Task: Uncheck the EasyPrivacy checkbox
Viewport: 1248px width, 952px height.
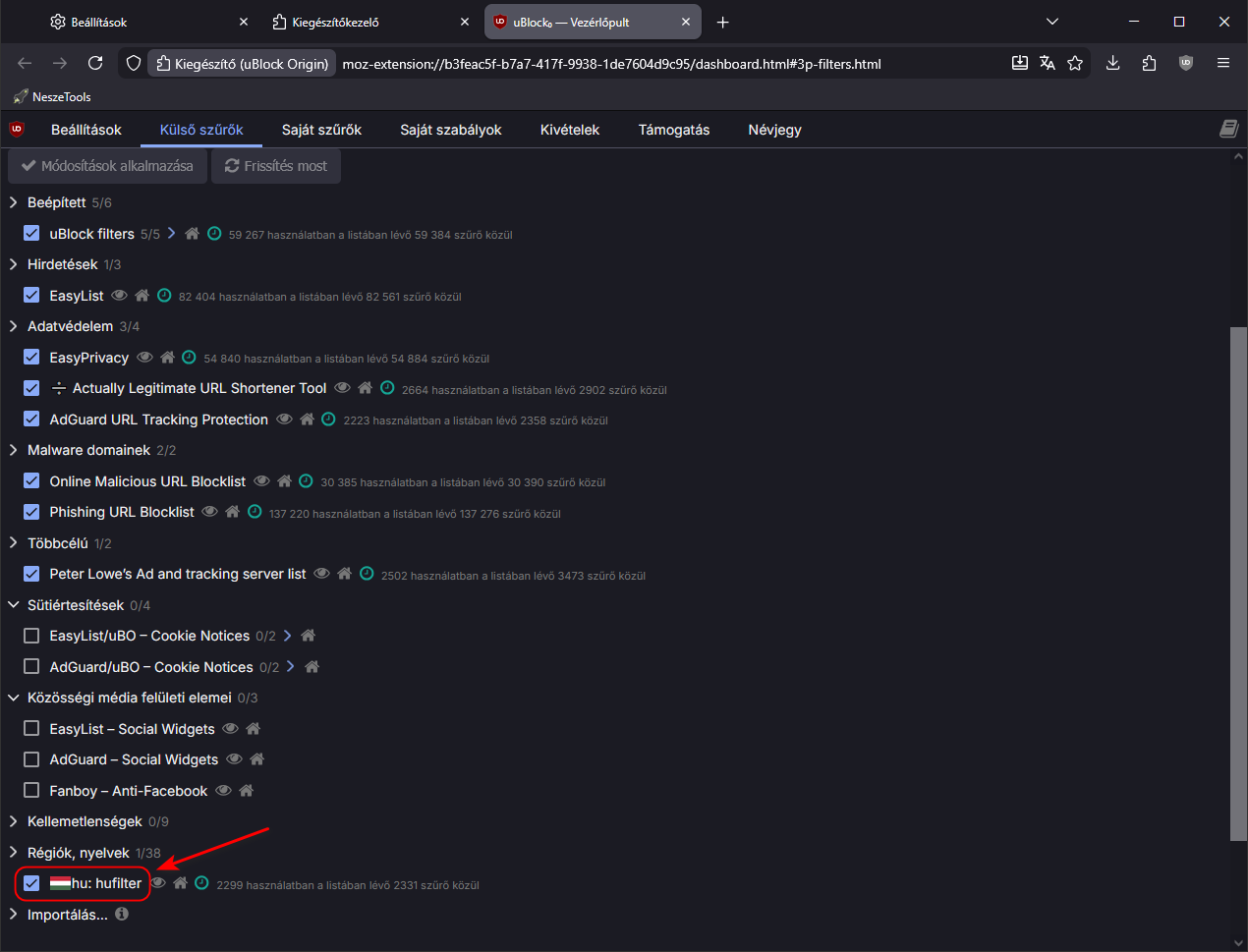Action: (31, 358)
